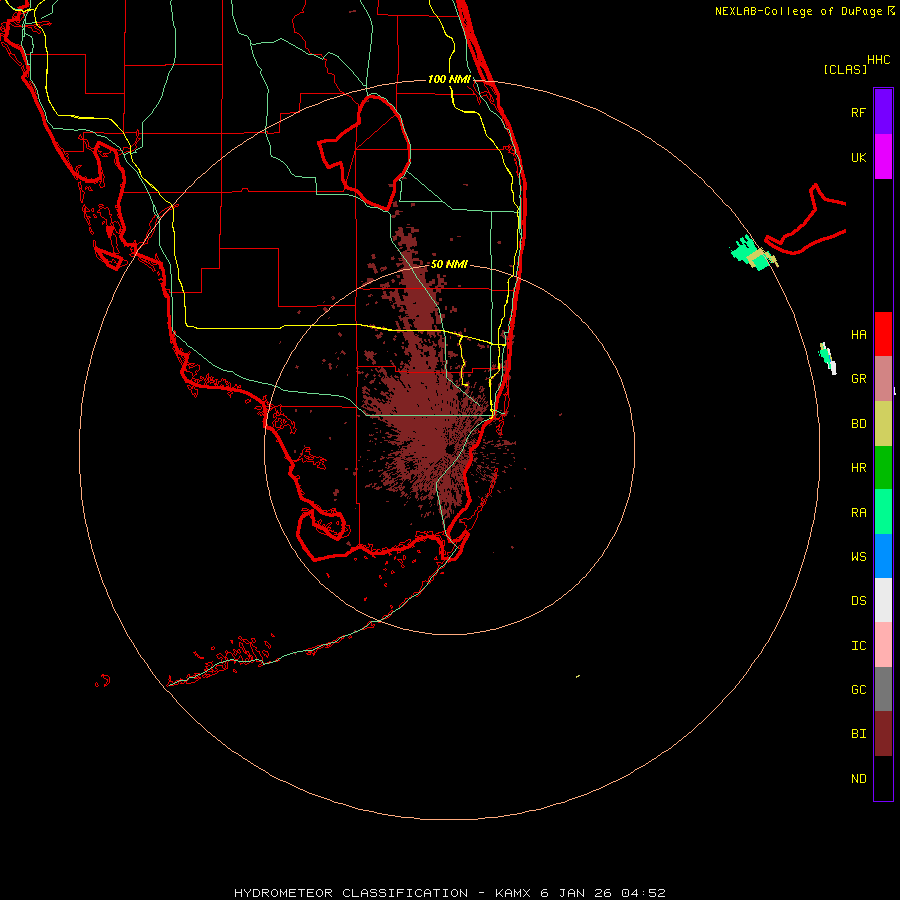Click the DS legend label
Screen dimensions: 900x900
coord(858,601)
